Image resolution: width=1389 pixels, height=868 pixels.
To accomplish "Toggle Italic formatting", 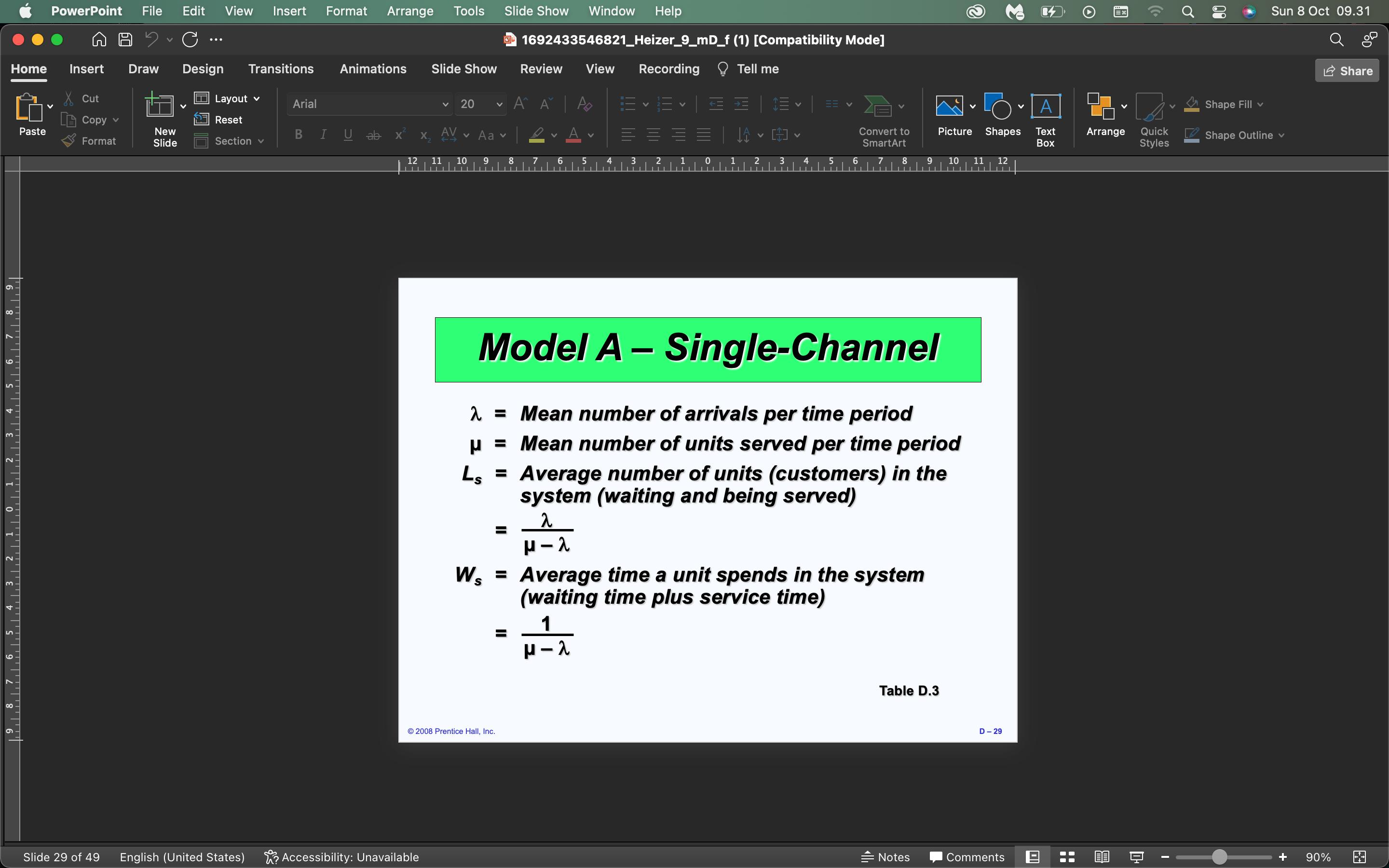I will tap(323, 135).
